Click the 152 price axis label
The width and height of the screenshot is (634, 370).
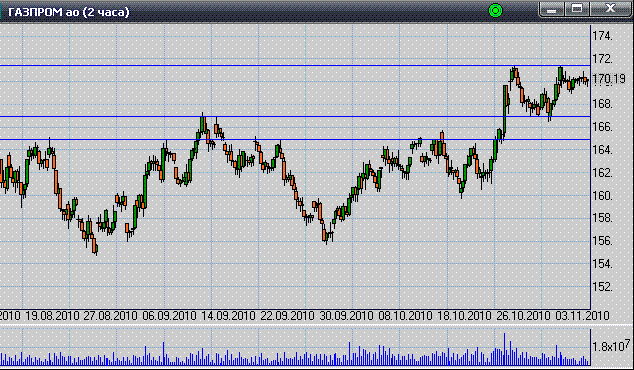(x=602, y=287)
